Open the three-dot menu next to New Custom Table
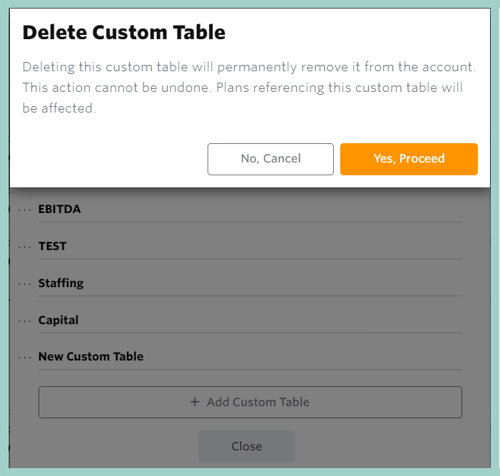500x476 pixels. point(25,358)
